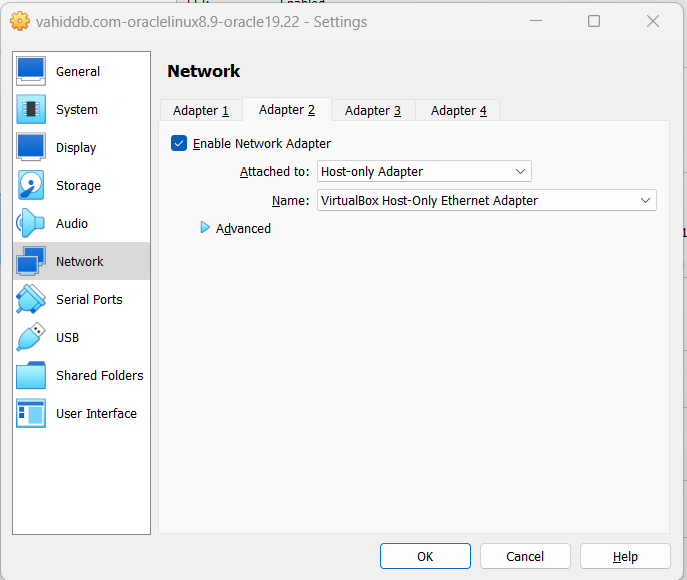Screen dimensions: 687x580
Task: Open the adapter Name dropdown
Action: click(x=486, y=201)
